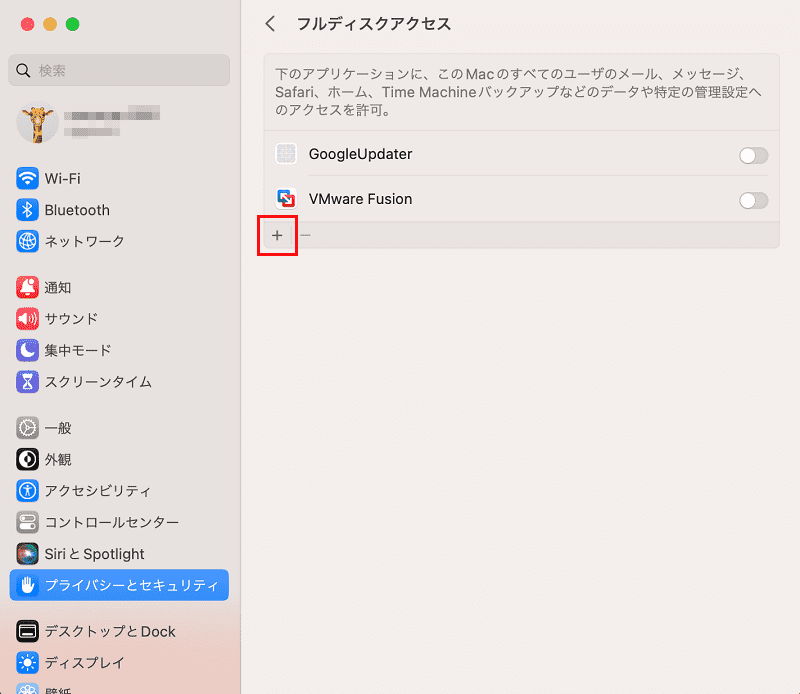Click the 通知 bell icon
The width and height of the screenshot is (800, 694).
(27, 287)
